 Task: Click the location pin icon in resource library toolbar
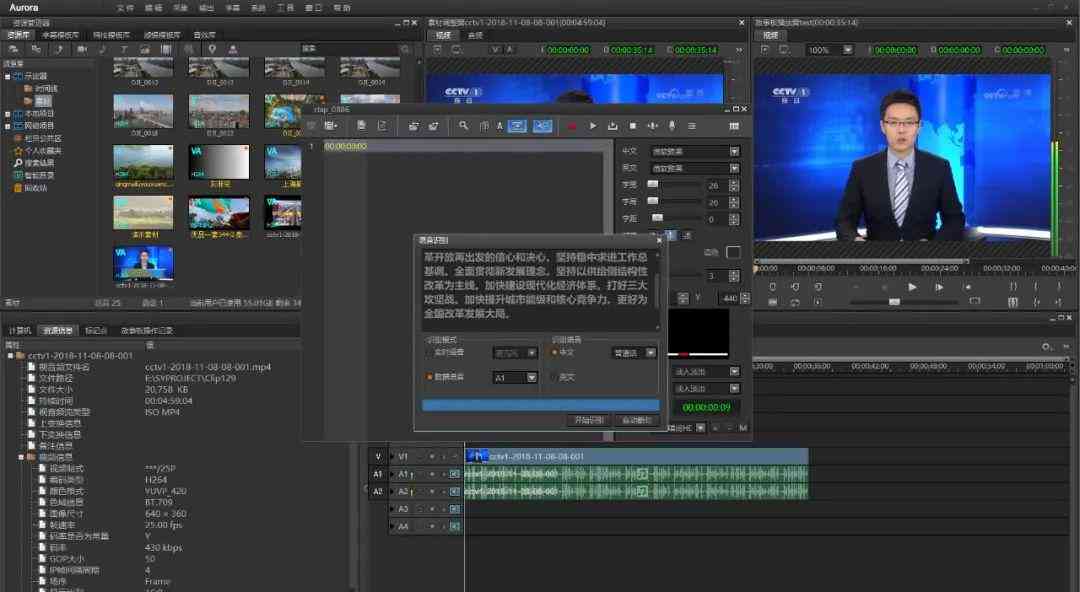[212, 49]
